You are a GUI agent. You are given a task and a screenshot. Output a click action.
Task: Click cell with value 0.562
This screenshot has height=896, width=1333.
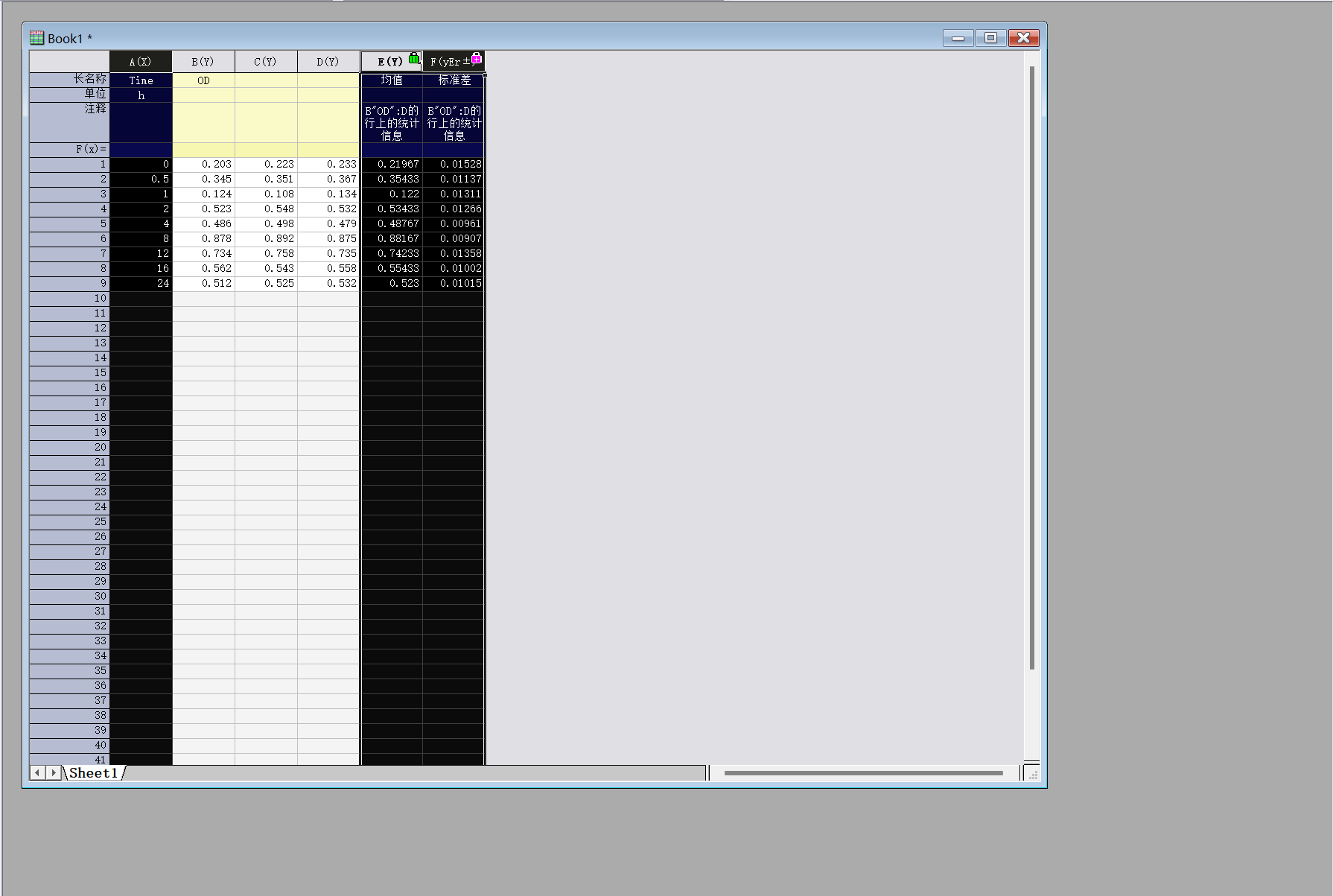click(203, 269)
